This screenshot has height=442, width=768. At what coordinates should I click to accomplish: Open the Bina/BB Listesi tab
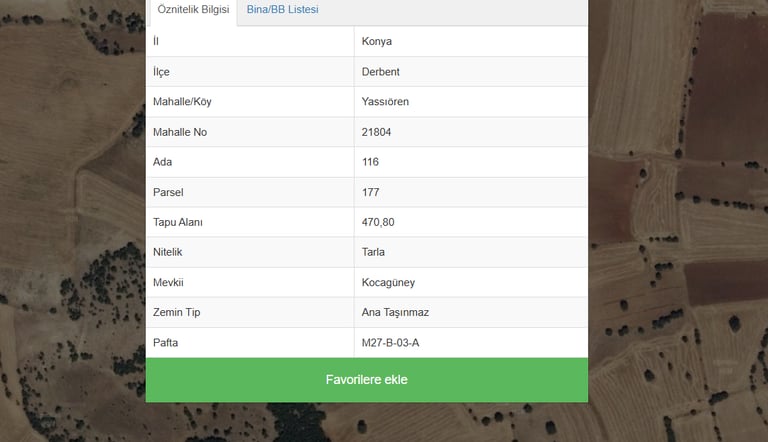283,10
